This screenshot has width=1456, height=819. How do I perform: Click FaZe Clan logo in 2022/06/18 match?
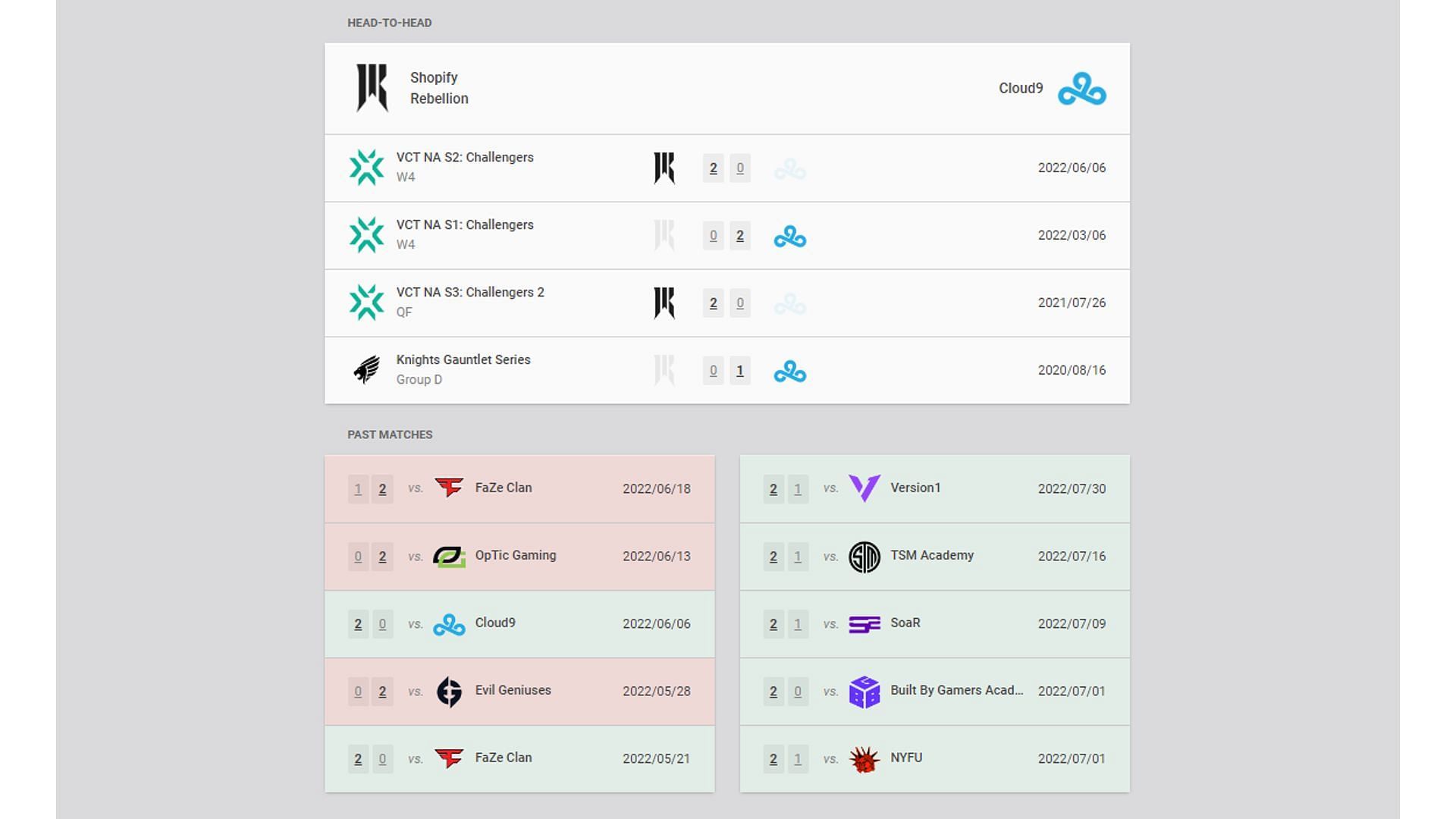tap(449, 488)
